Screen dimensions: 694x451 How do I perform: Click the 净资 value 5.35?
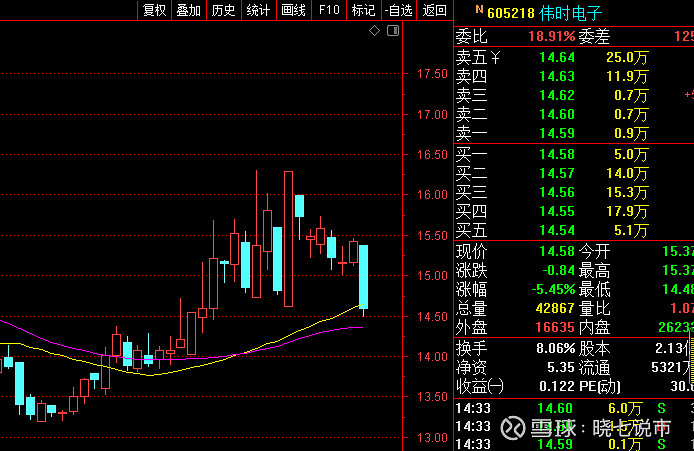click(x=561, y=367)
